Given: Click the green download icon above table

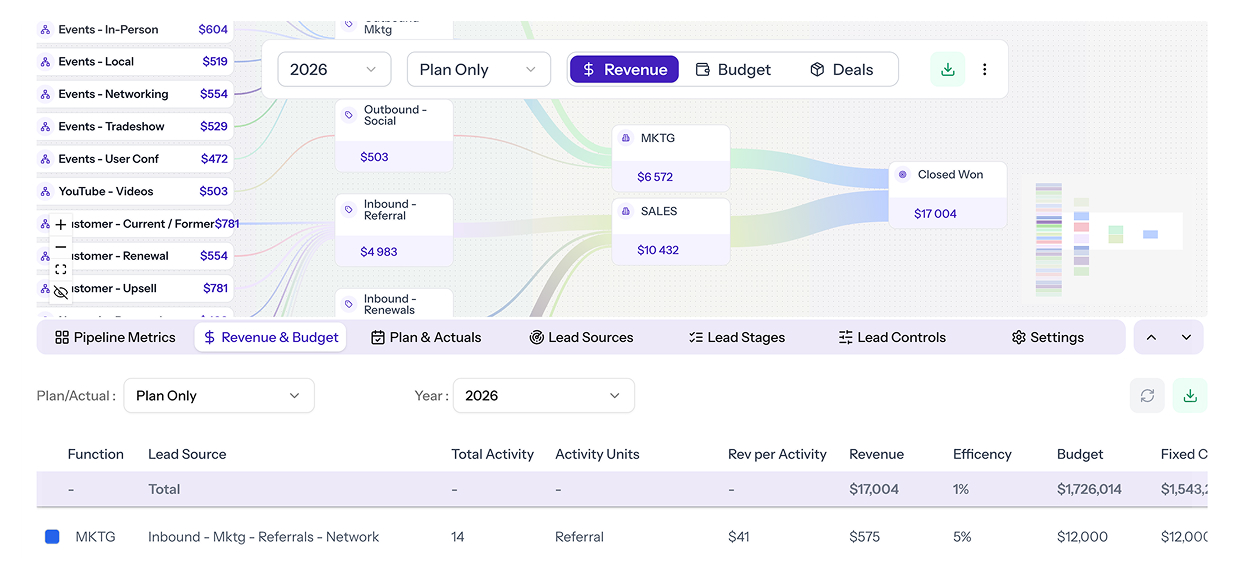Looking at the screenshot, I should point(1190,396).
